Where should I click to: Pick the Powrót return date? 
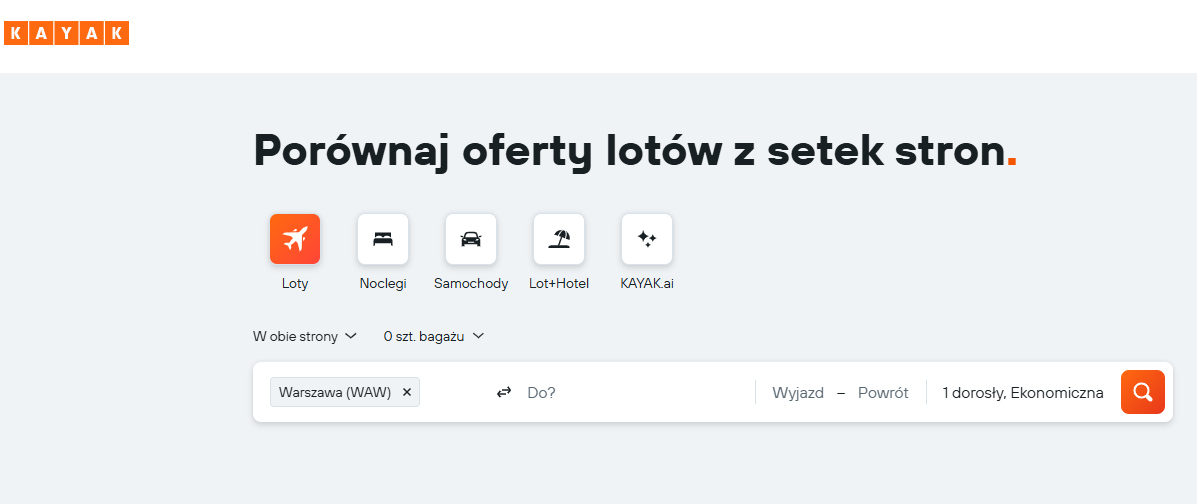click(883, 393)
